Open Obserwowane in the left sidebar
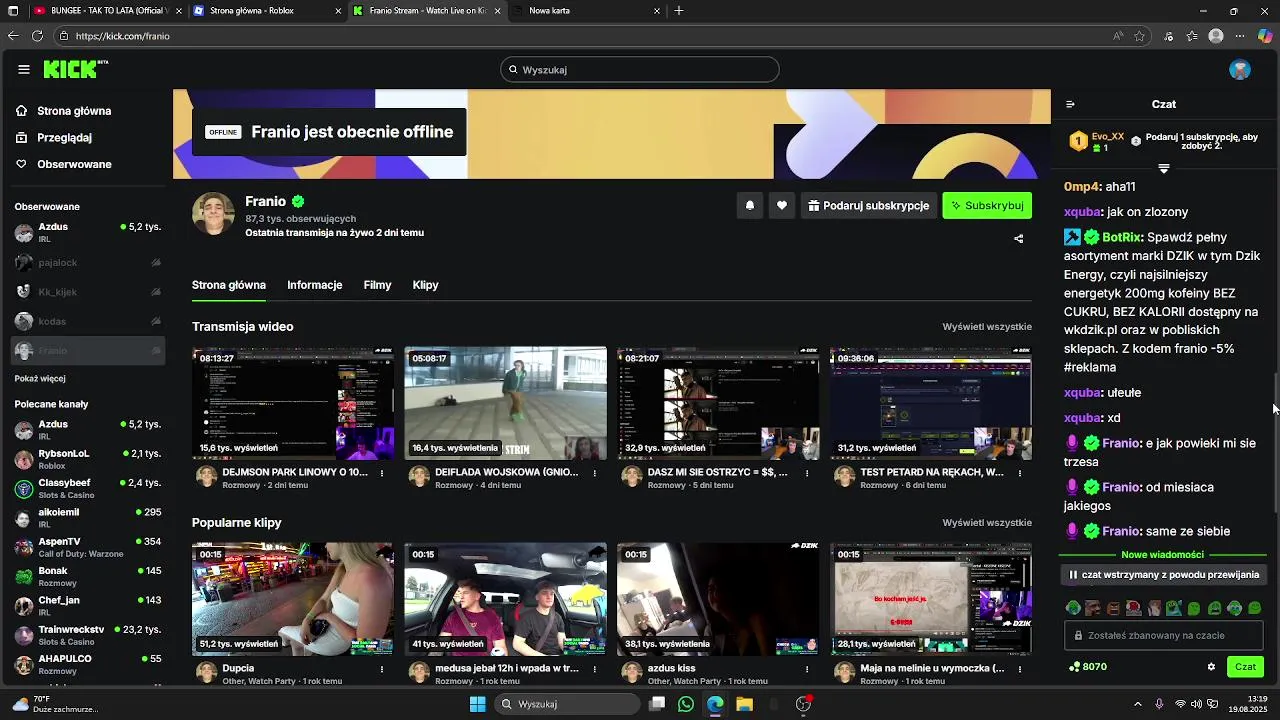Image resolution: width=1280 pixels, height=720 pixels. (x=74, y=164)
